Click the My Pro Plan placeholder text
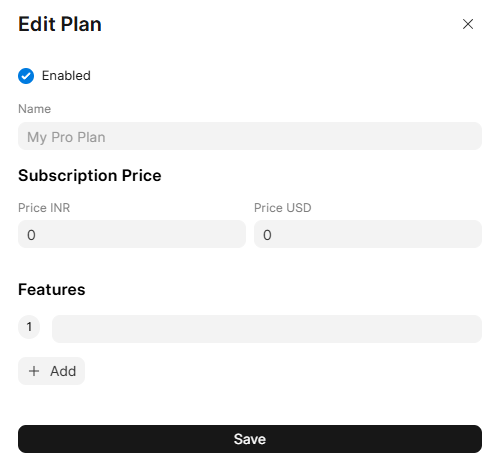498x474 pixels. click(66, 137)
